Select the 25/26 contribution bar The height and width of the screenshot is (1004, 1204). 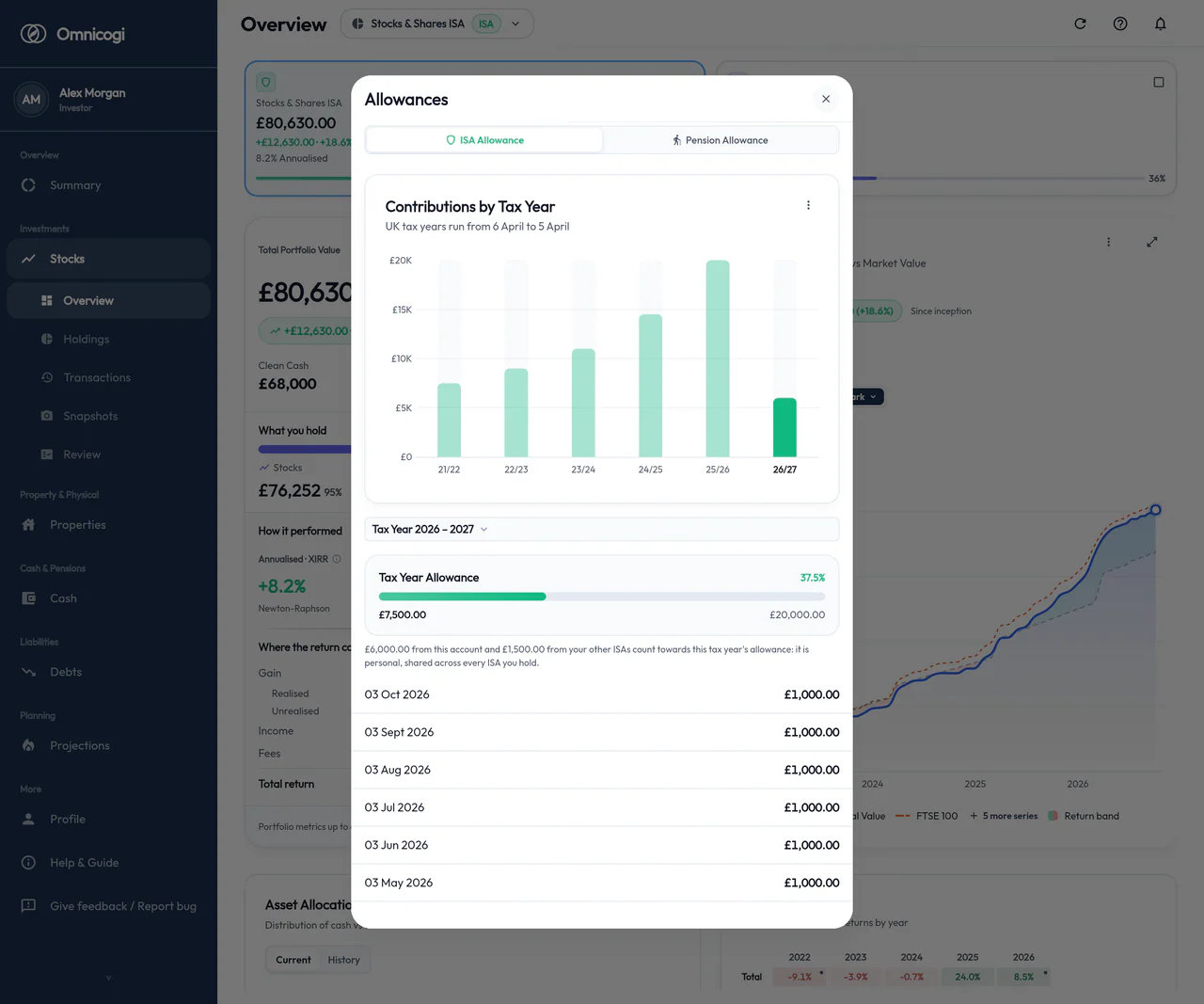coord(718,359)
